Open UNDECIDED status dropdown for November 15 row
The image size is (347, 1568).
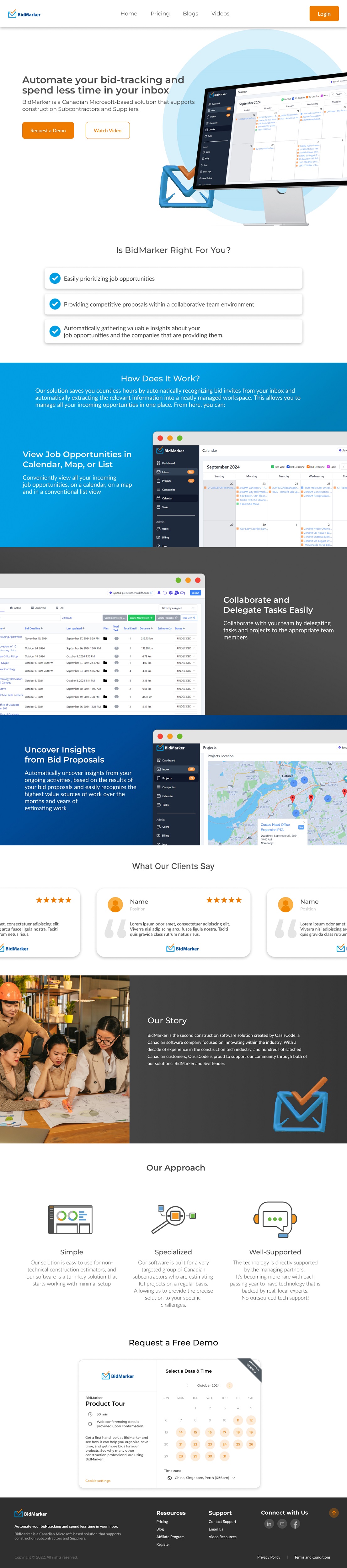[186, 638]
